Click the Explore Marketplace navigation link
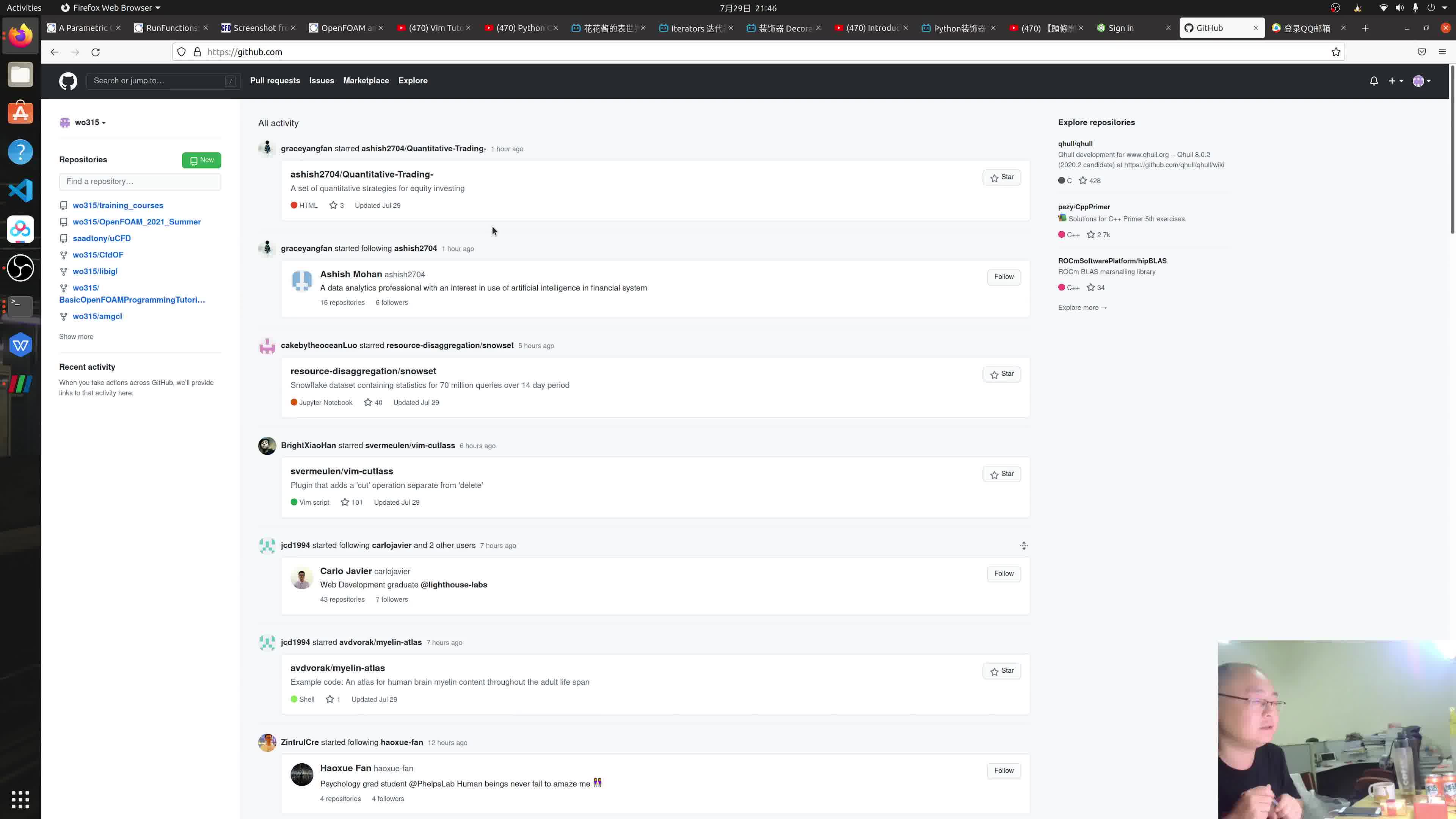This screenshot has width=1456, height=819. (x=366, y=81)
